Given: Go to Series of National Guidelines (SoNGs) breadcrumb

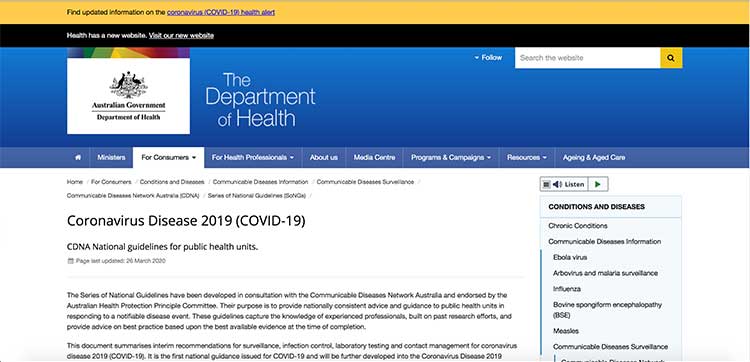Looking at the screenshot, I should click(256, 196).
